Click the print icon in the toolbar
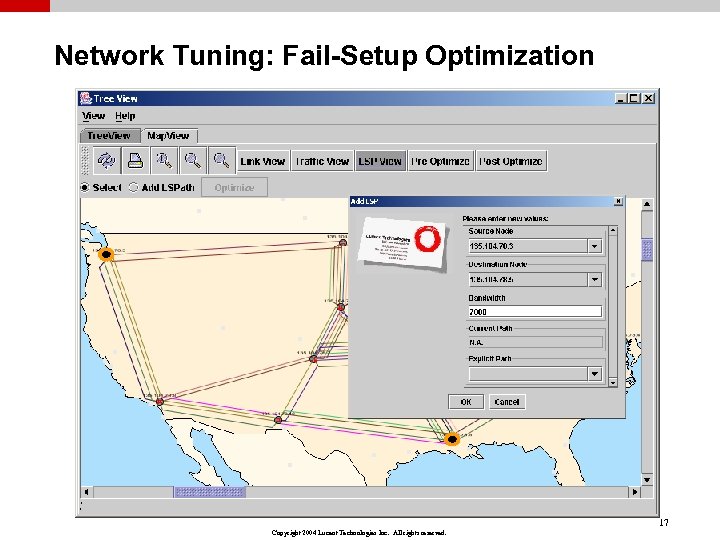Screen dimensions: 720x540 pyautogui.click(x=135, y=161)
